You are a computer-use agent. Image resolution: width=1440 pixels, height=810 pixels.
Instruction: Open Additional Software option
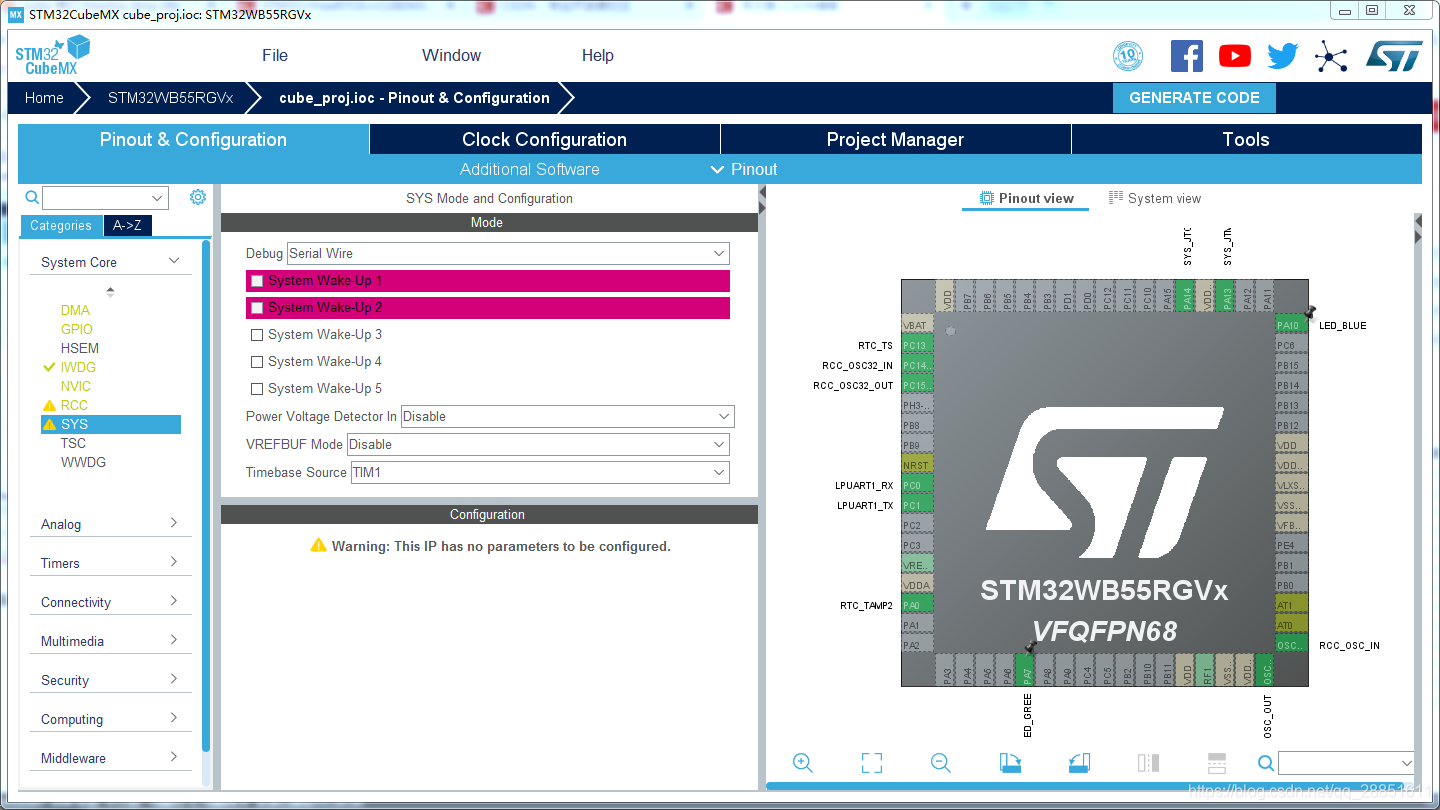529,170
